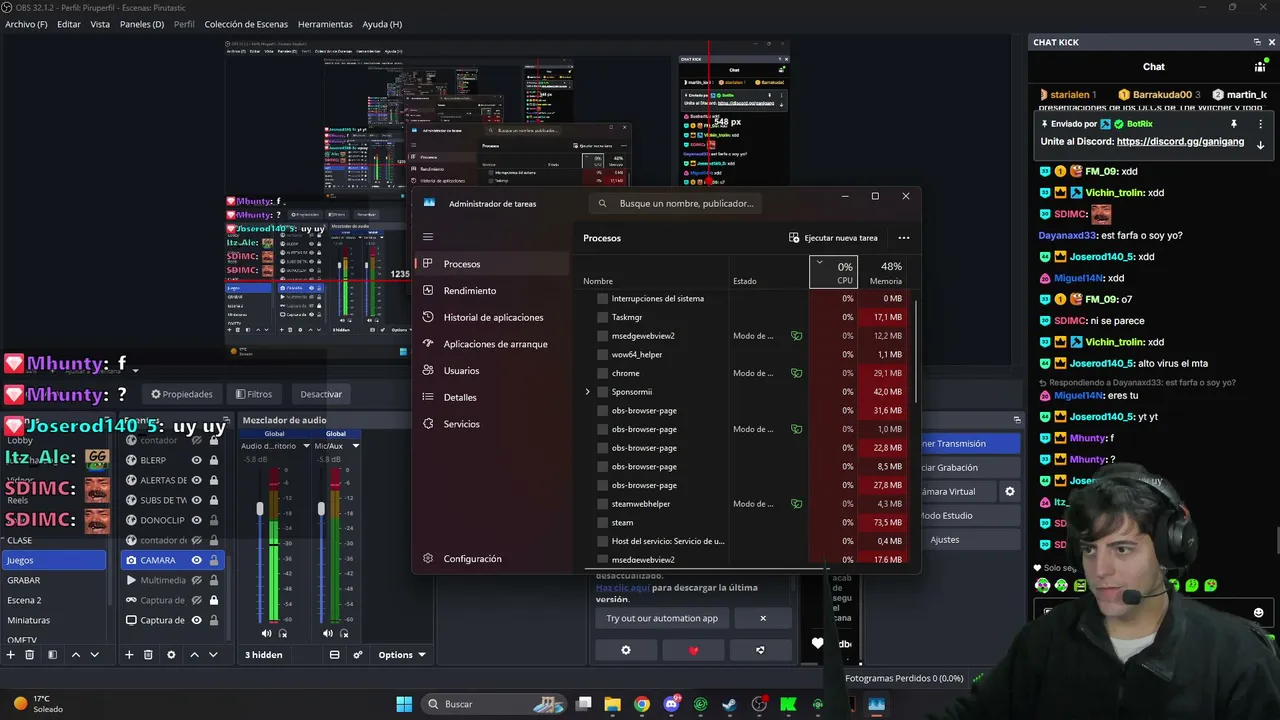Mute the Audio del escritorio channel
The height and width of the screenshot is (720, 1280).
coord(266,633)
